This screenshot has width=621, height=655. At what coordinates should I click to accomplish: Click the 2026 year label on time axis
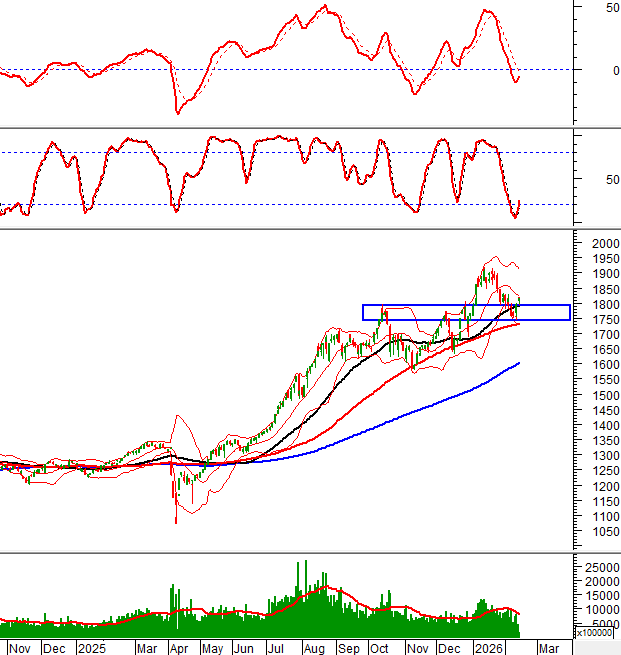[489, 647]
